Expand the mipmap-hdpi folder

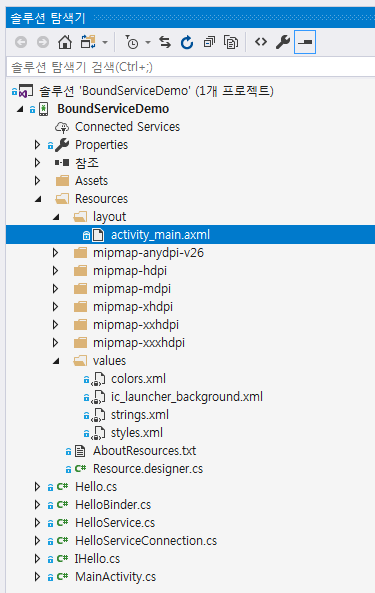coord(55,271)
